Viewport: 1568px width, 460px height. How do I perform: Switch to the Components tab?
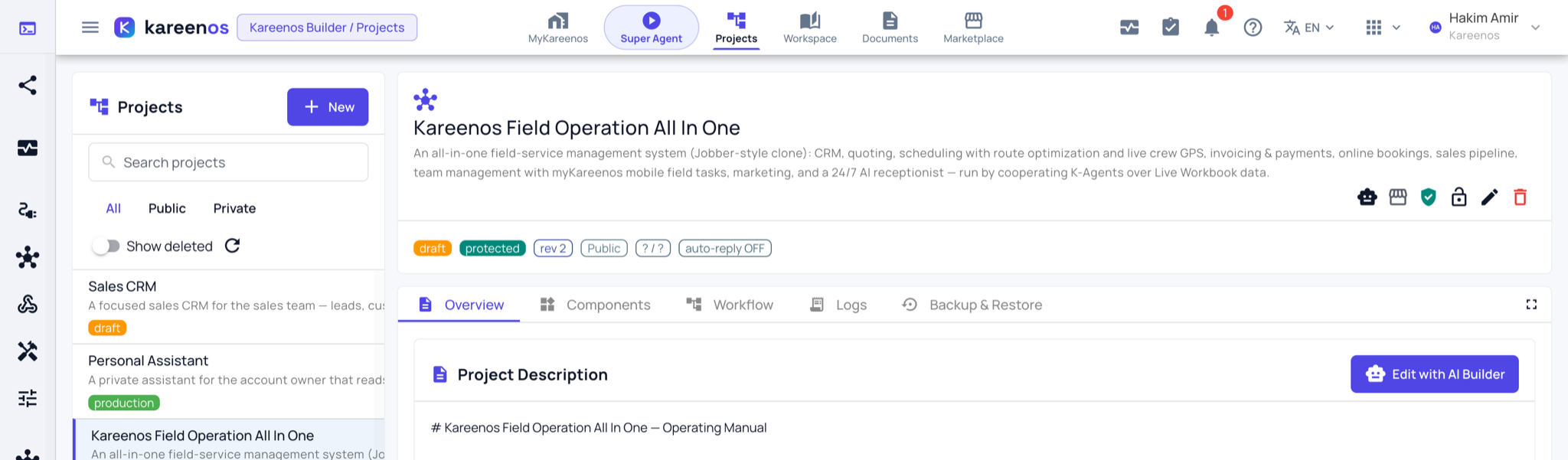[x=595, y=305]
